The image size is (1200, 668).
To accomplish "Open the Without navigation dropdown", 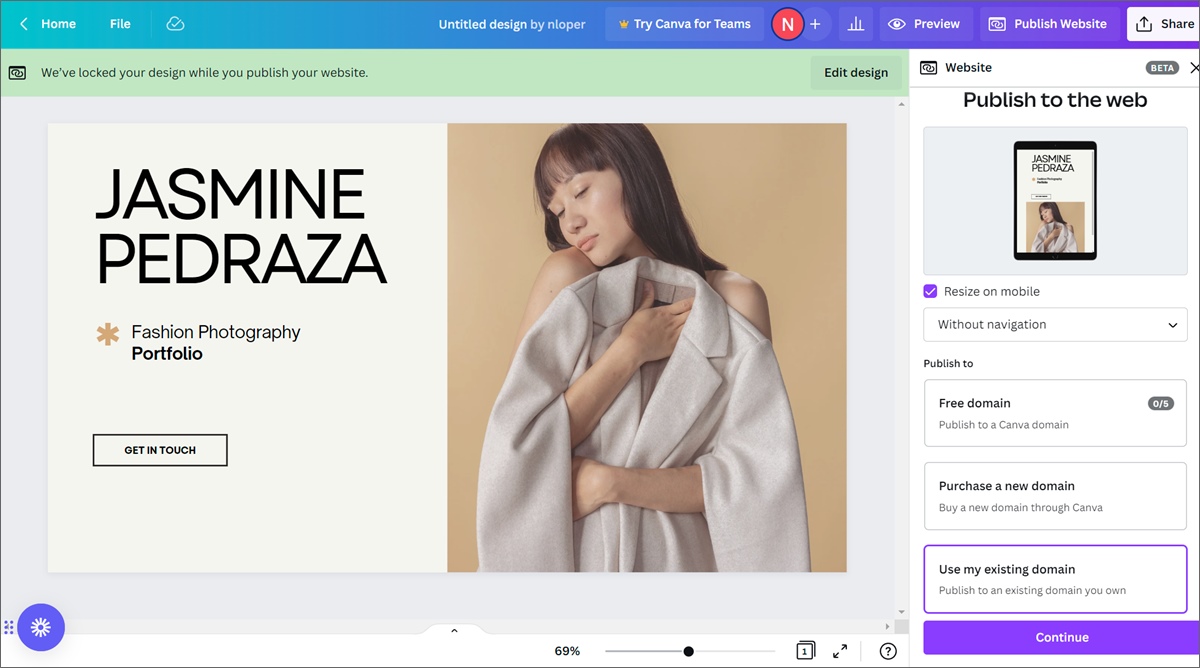I will [x=1055, y=324].
